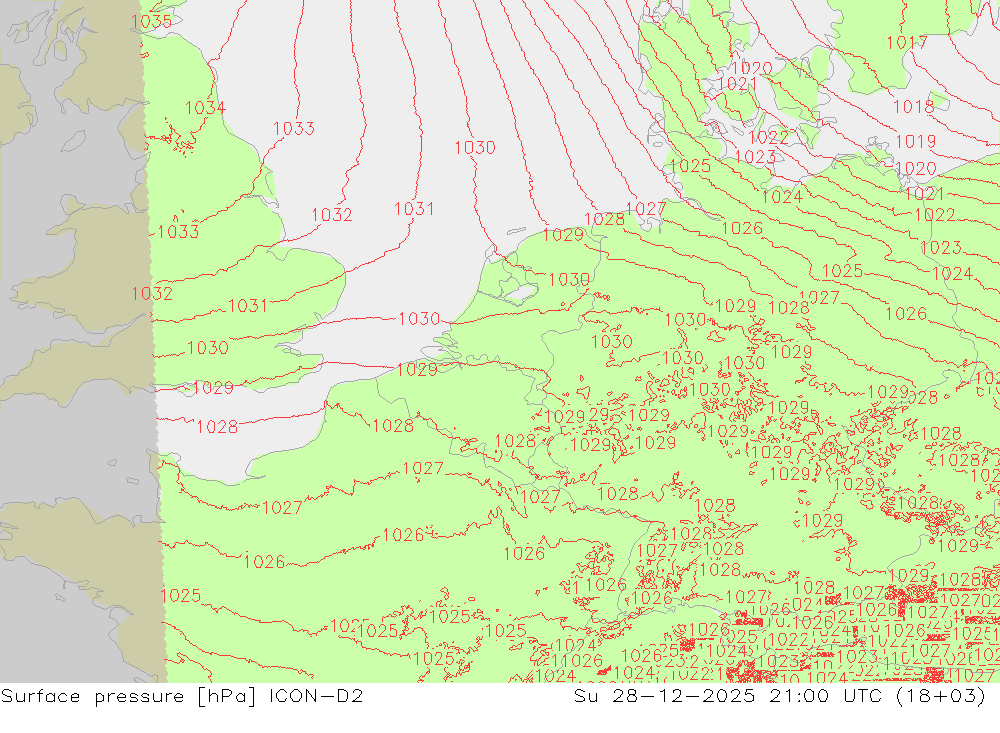Click the 1031 label over the grey sea
The height and width of the screenshot is (733, 1000).
[x=414, y=209]
